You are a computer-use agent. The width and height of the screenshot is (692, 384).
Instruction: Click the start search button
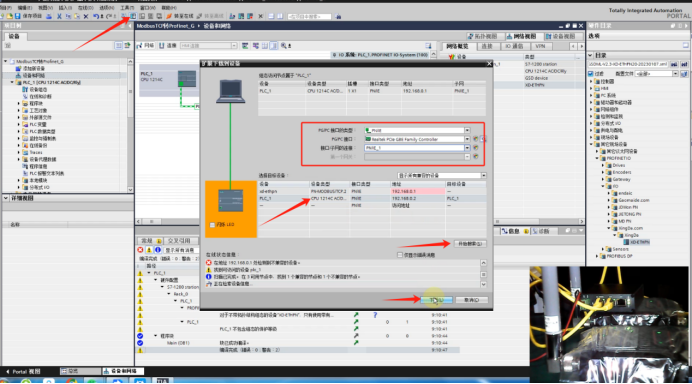click(470, 244)
